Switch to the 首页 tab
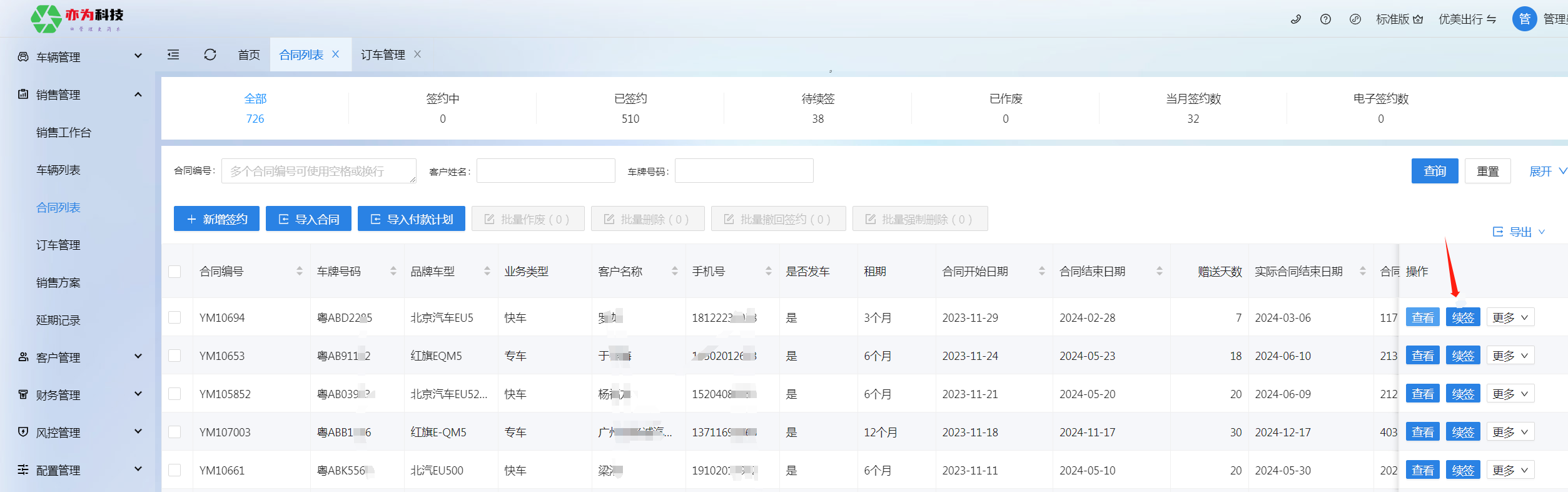This screenshot has height=492, width=1568. coord(249,55)
